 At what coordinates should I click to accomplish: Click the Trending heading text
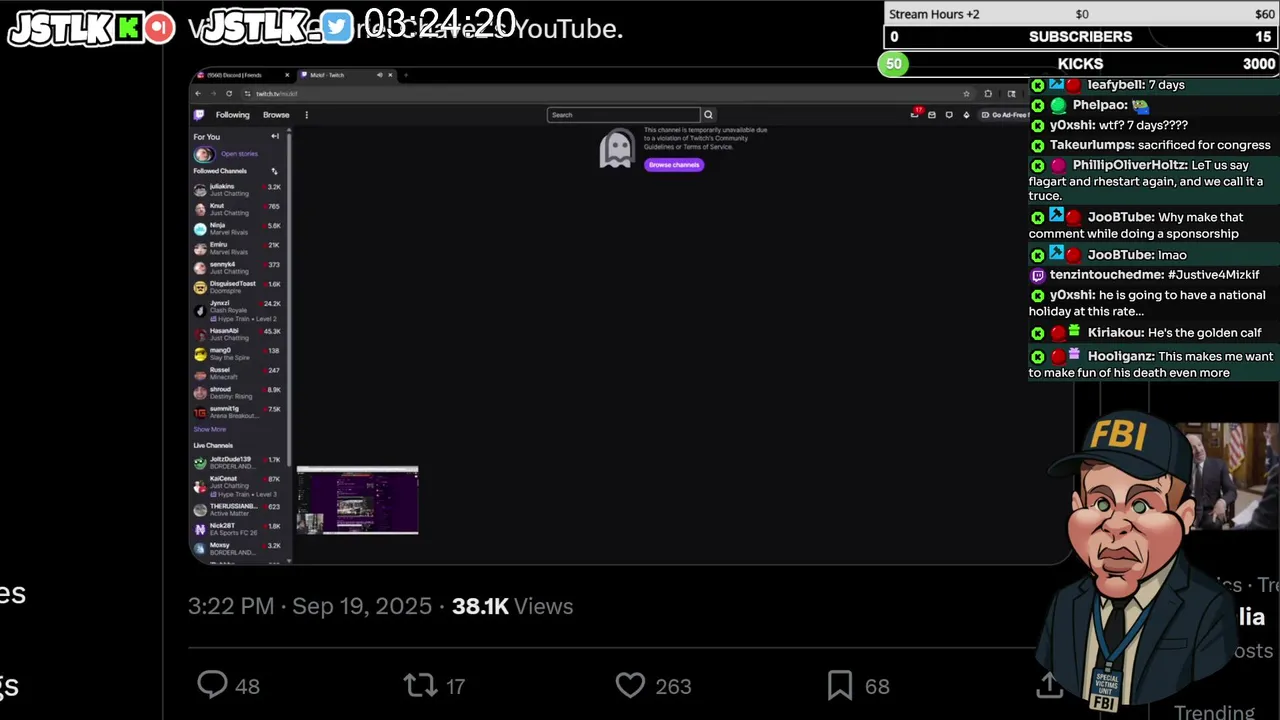point(1214,712)
